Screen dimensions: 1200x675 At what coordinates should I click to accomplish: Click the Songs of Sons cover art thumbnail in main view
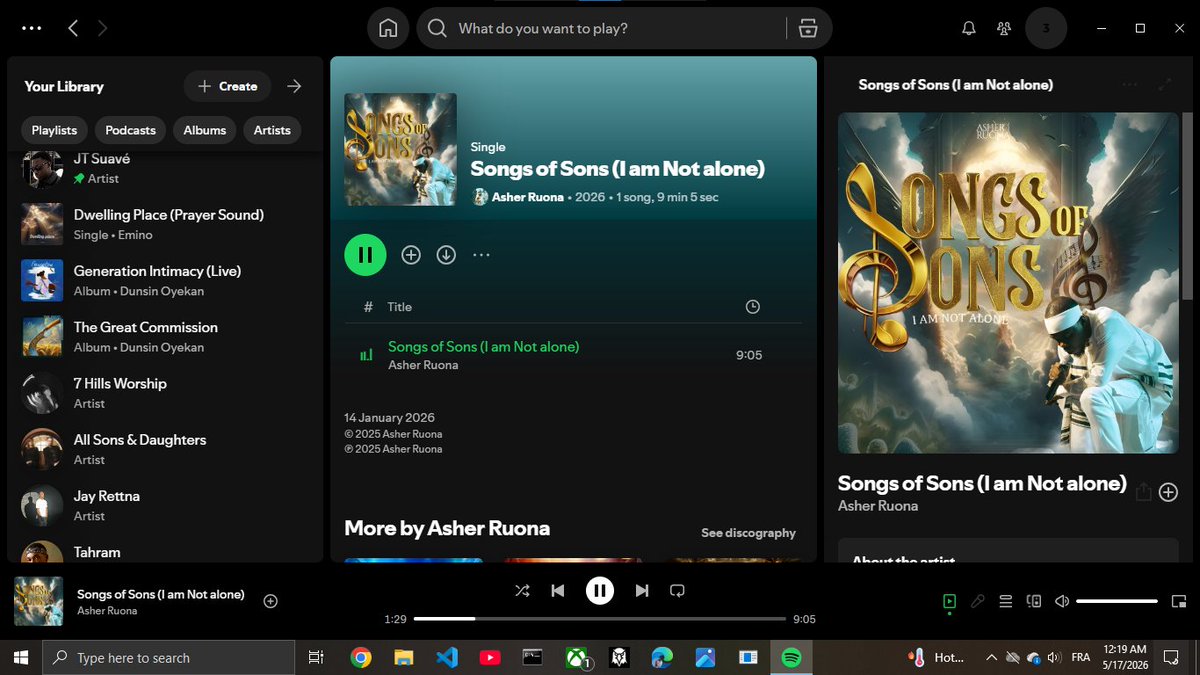[x=400, y=149]
